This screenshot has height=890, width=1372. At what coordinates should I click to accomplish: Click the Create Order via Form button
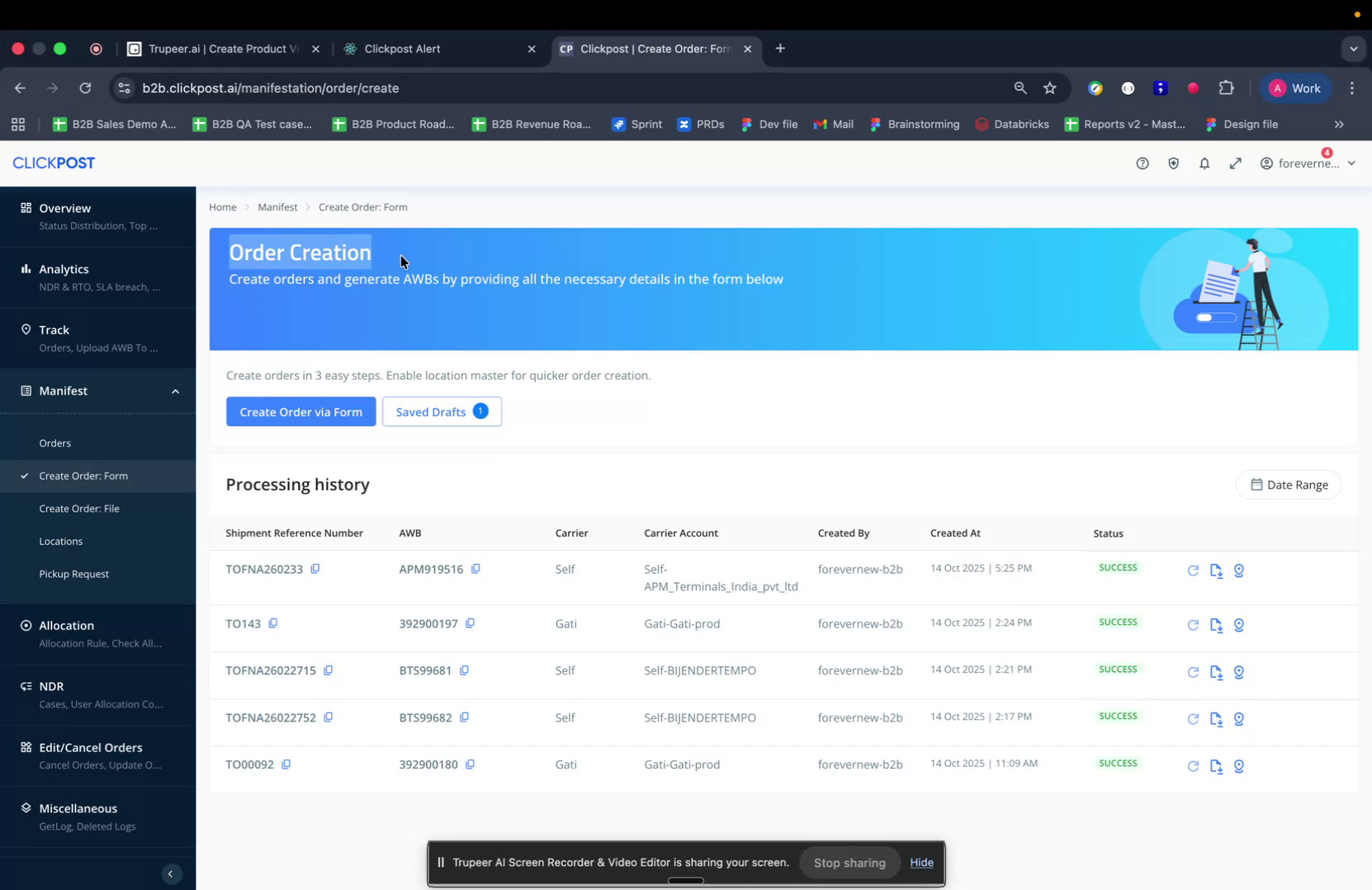(300, 411)
